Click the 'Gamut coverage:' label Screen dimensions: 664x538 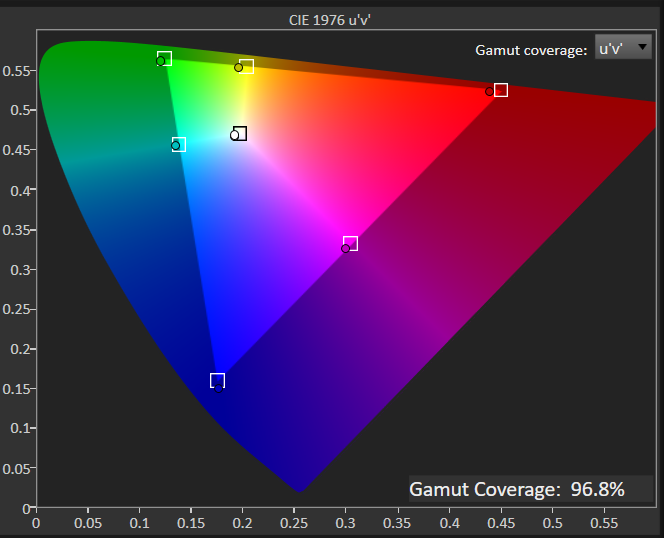[531, 50]
